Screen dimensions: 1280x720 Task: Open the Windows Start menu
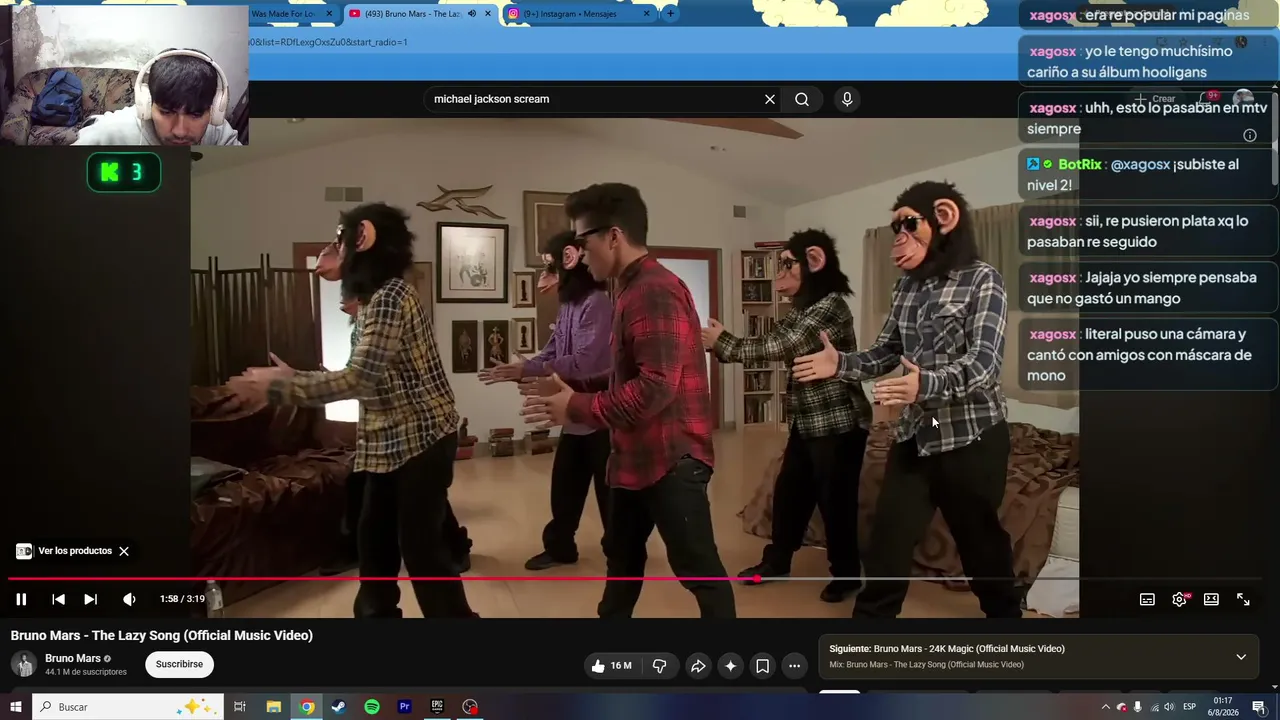tap(16, 707)
